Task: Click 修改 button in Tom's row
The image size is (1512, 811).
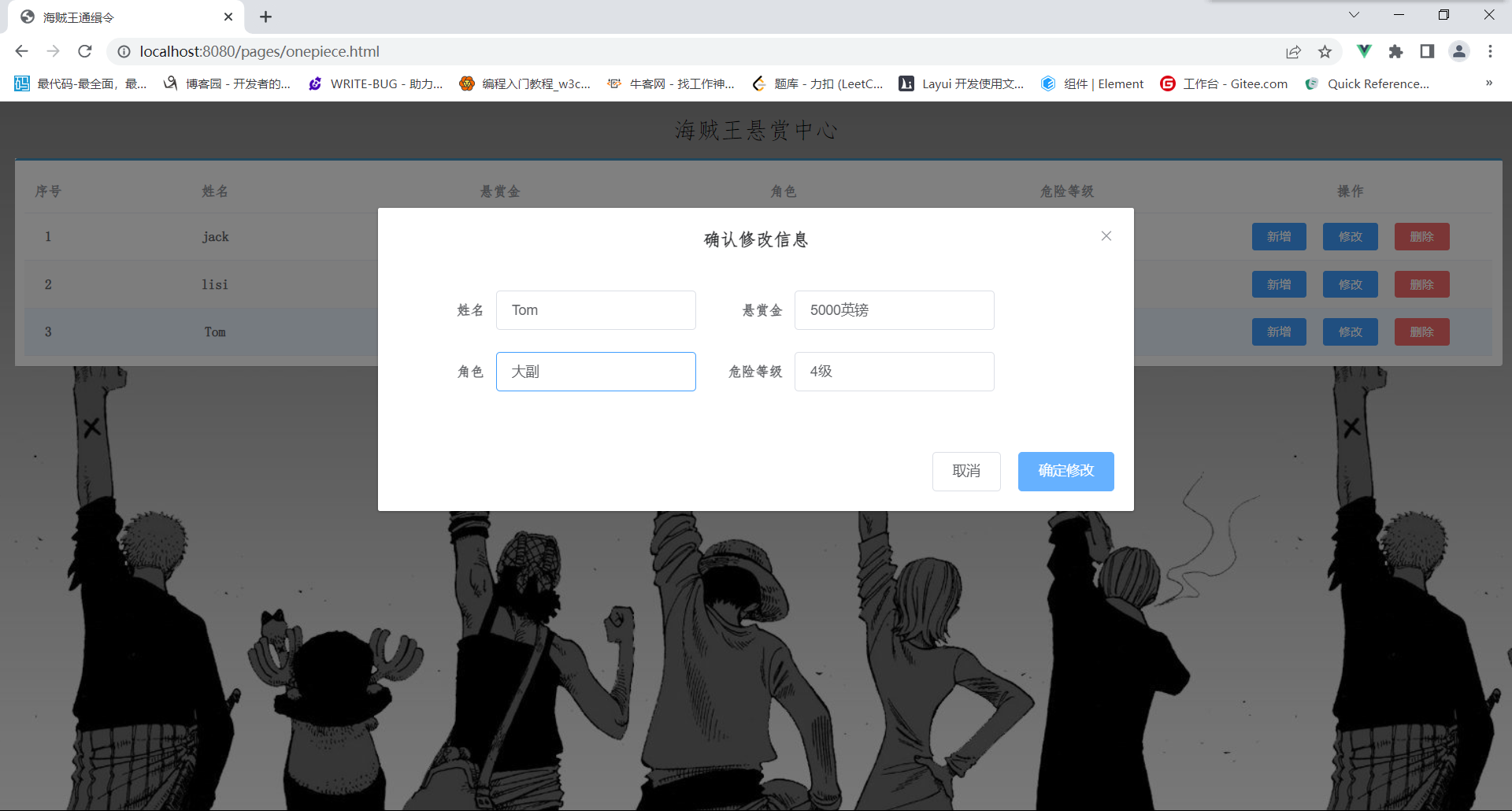Action: [x=1351, y=332]
